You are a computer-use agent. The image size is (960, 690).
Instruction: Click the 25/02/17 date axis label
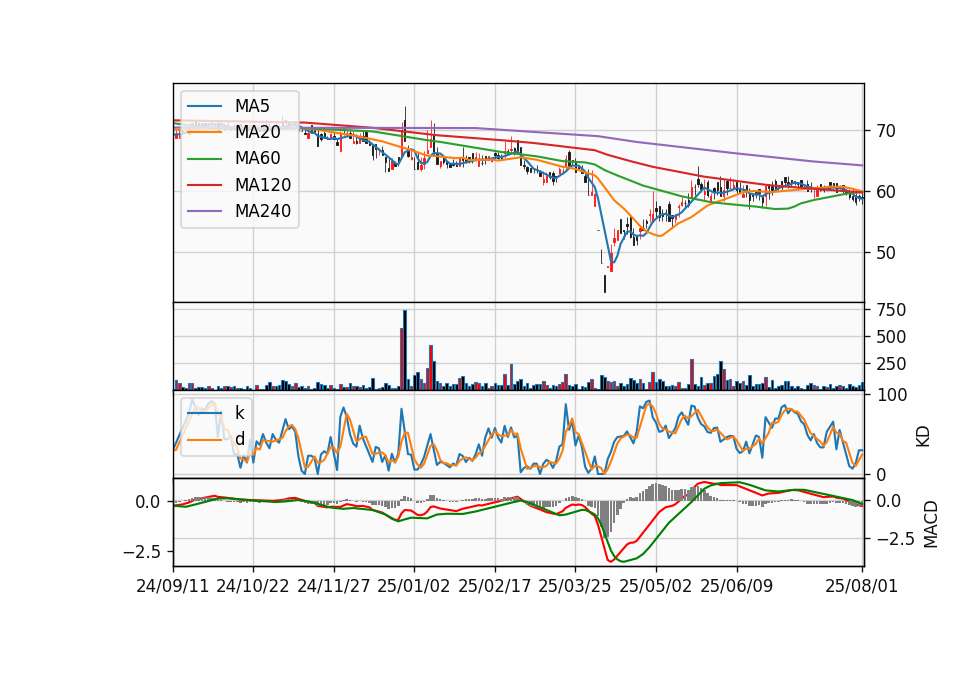(x=494, y=586)
